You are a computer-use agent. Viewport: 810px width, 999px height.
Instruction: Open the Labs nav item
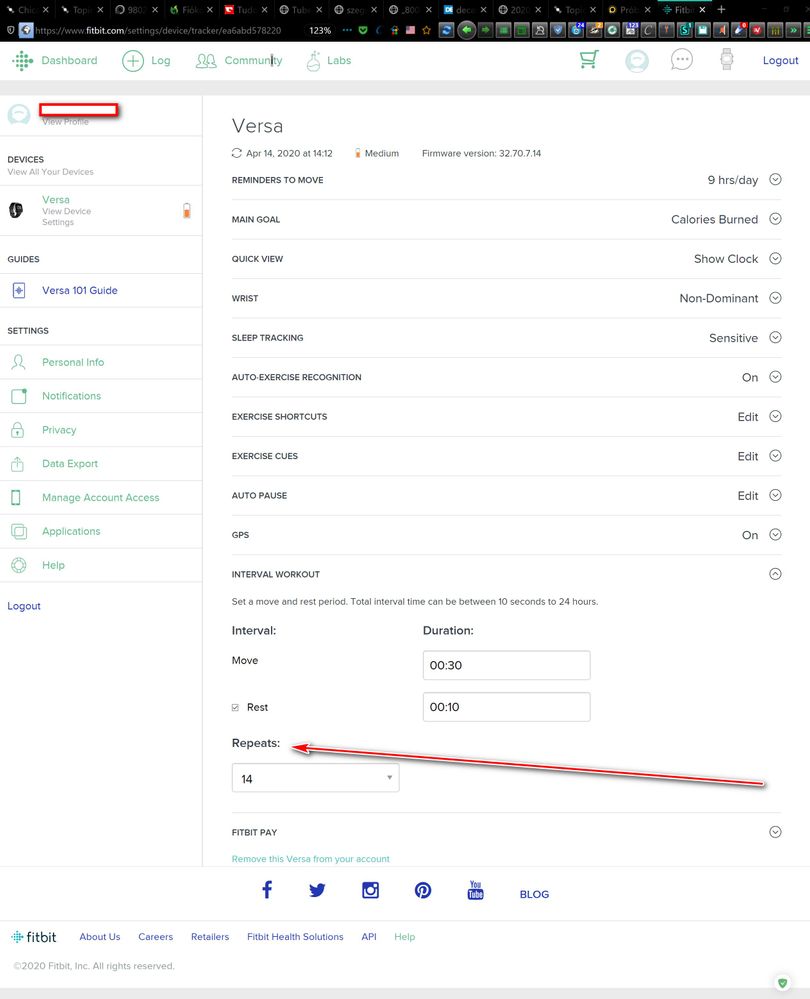point(339,61)
